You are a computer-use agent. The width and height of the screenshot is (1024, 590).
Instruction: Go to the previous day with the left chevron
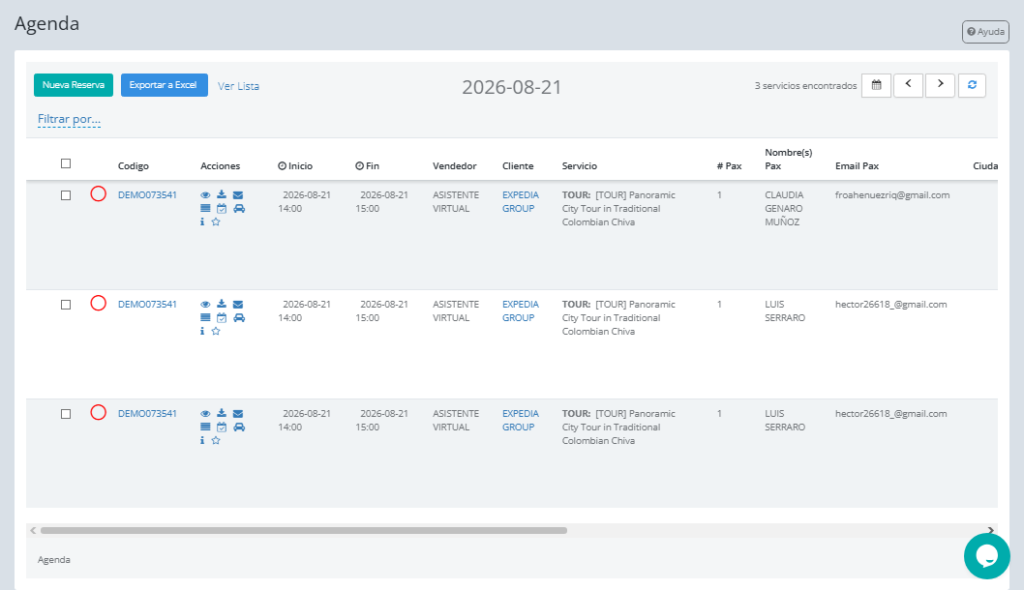pyautogui.click(x=908, y=85)
